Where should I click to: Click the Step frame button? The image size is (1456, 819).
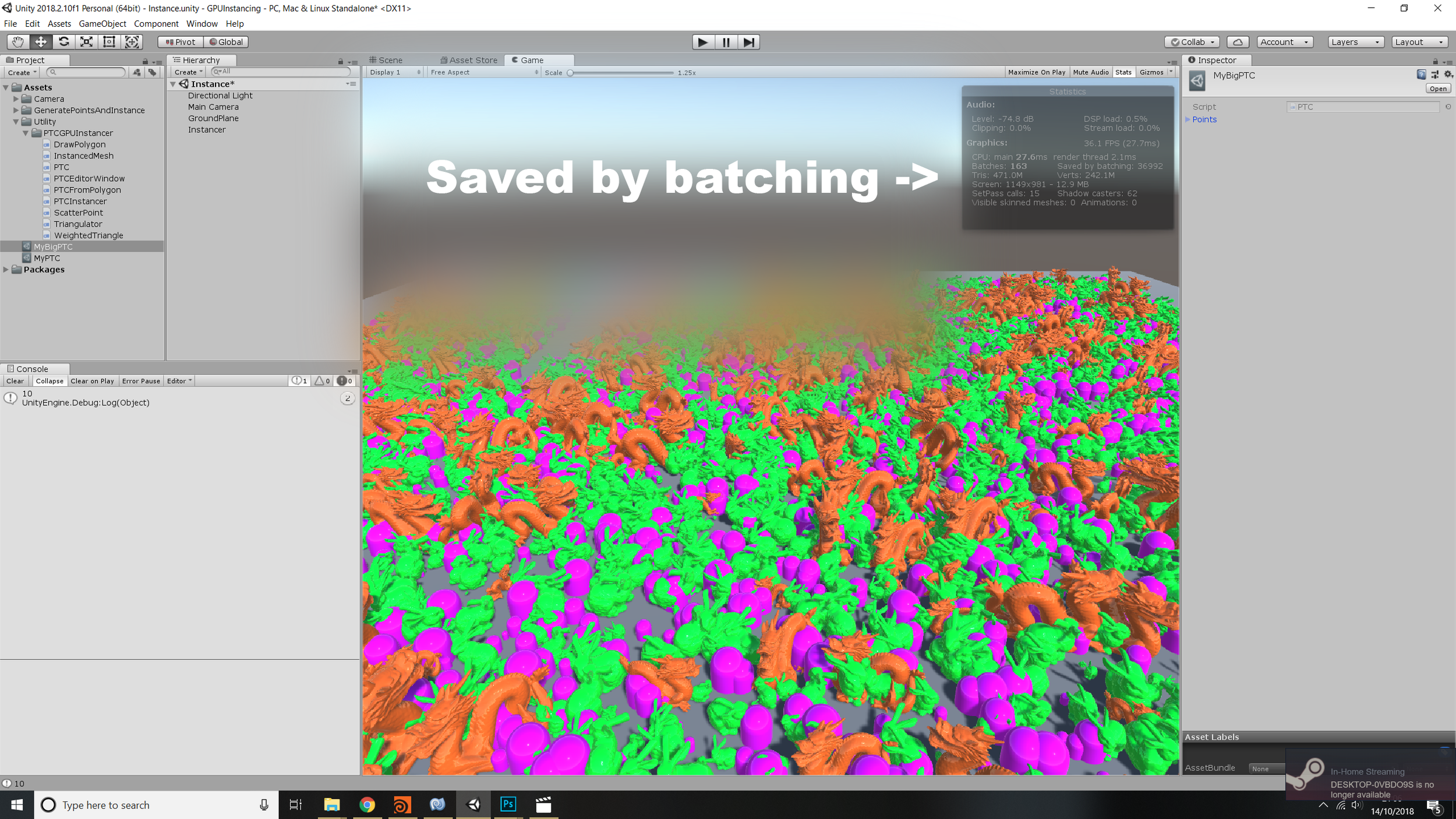click(x=749, y=42)
